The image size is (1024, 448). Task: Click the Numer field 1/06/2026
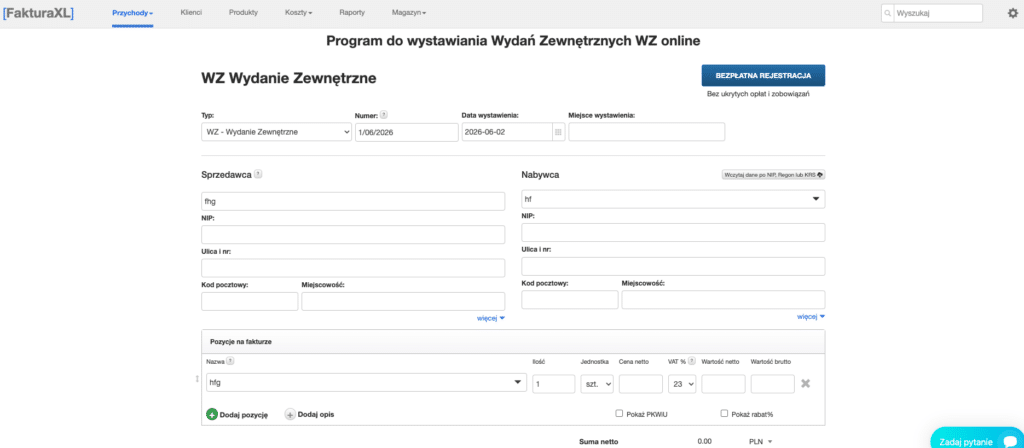pos(407,132)
